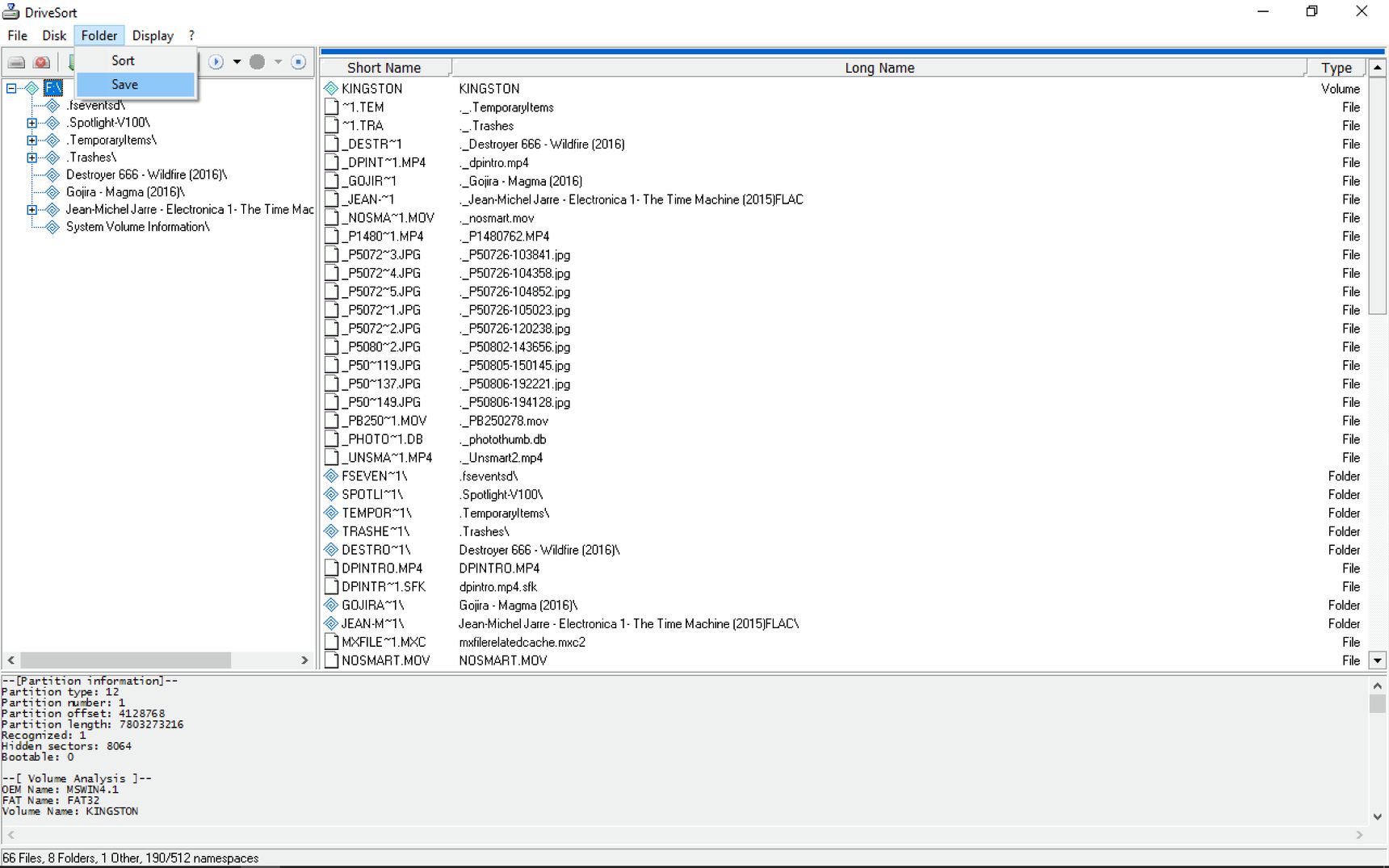This screenshot has height=868, width=1389.
Task: Click the file icon of NOSMART.MOV
Action: click(x=331, y=660)
